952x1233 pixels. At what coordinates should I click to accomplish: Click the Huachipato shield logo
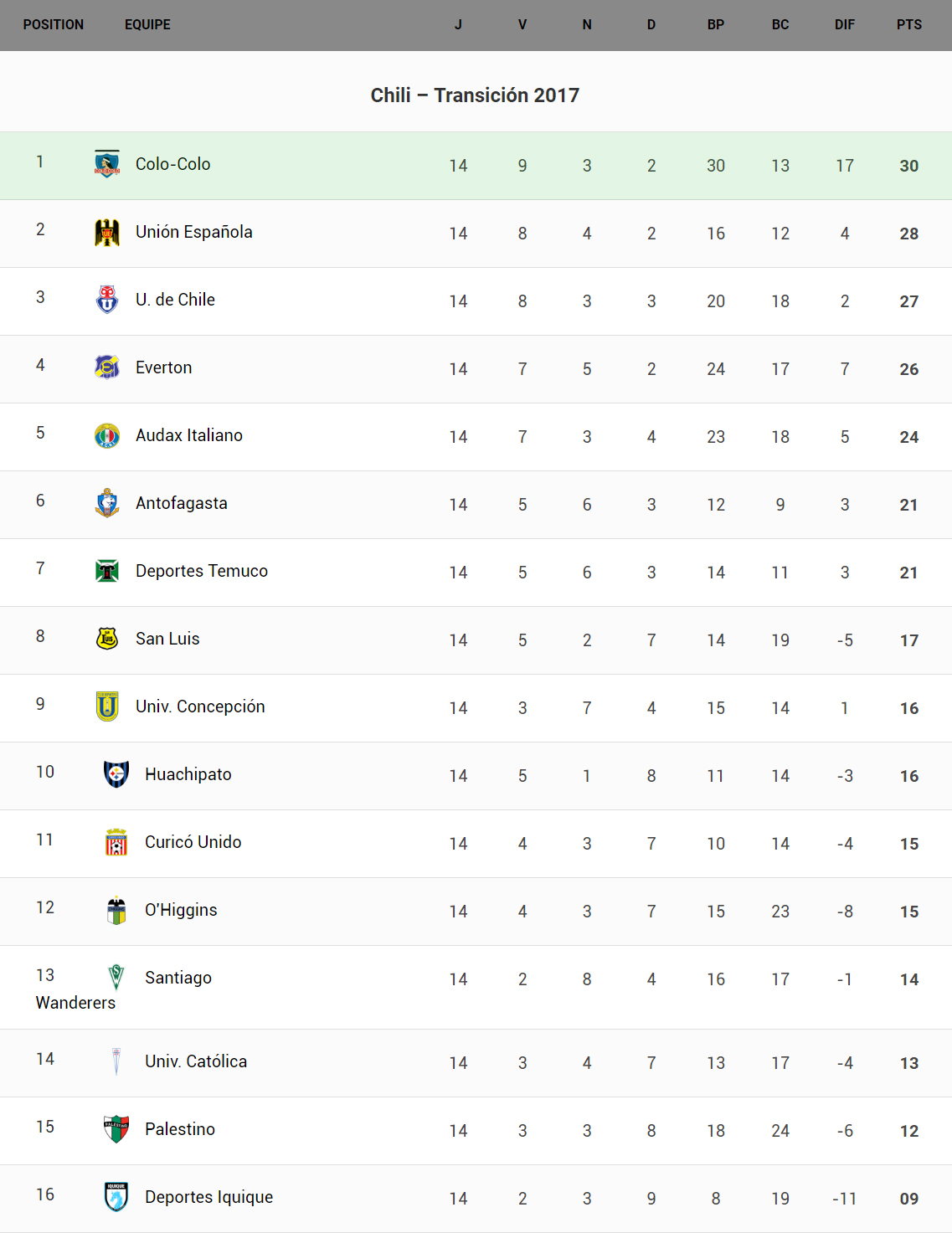(x=116, y=774)
